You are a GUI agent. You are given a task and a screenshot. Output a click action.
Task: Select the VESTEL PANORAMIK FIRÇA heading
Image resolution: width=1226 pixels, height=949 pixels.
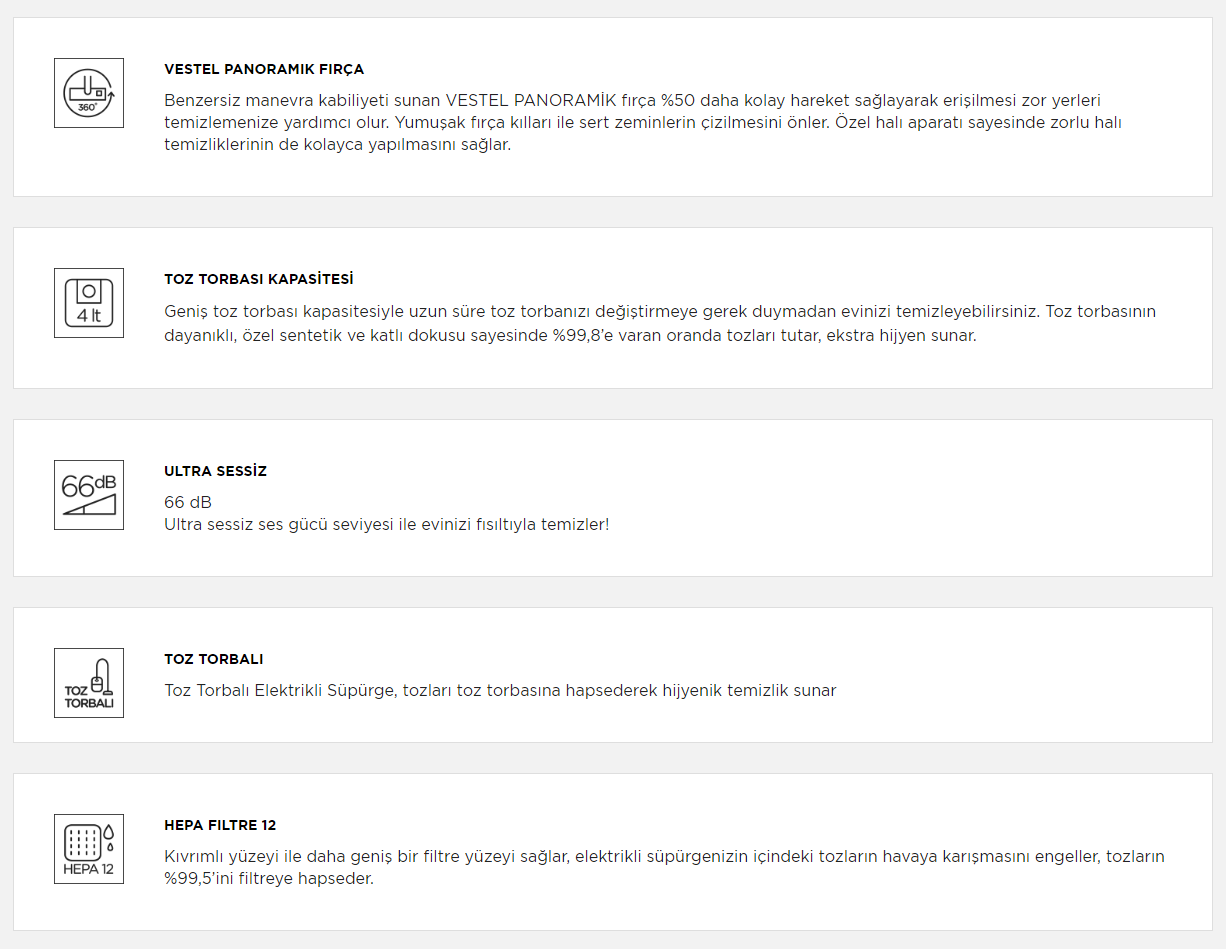264,70
